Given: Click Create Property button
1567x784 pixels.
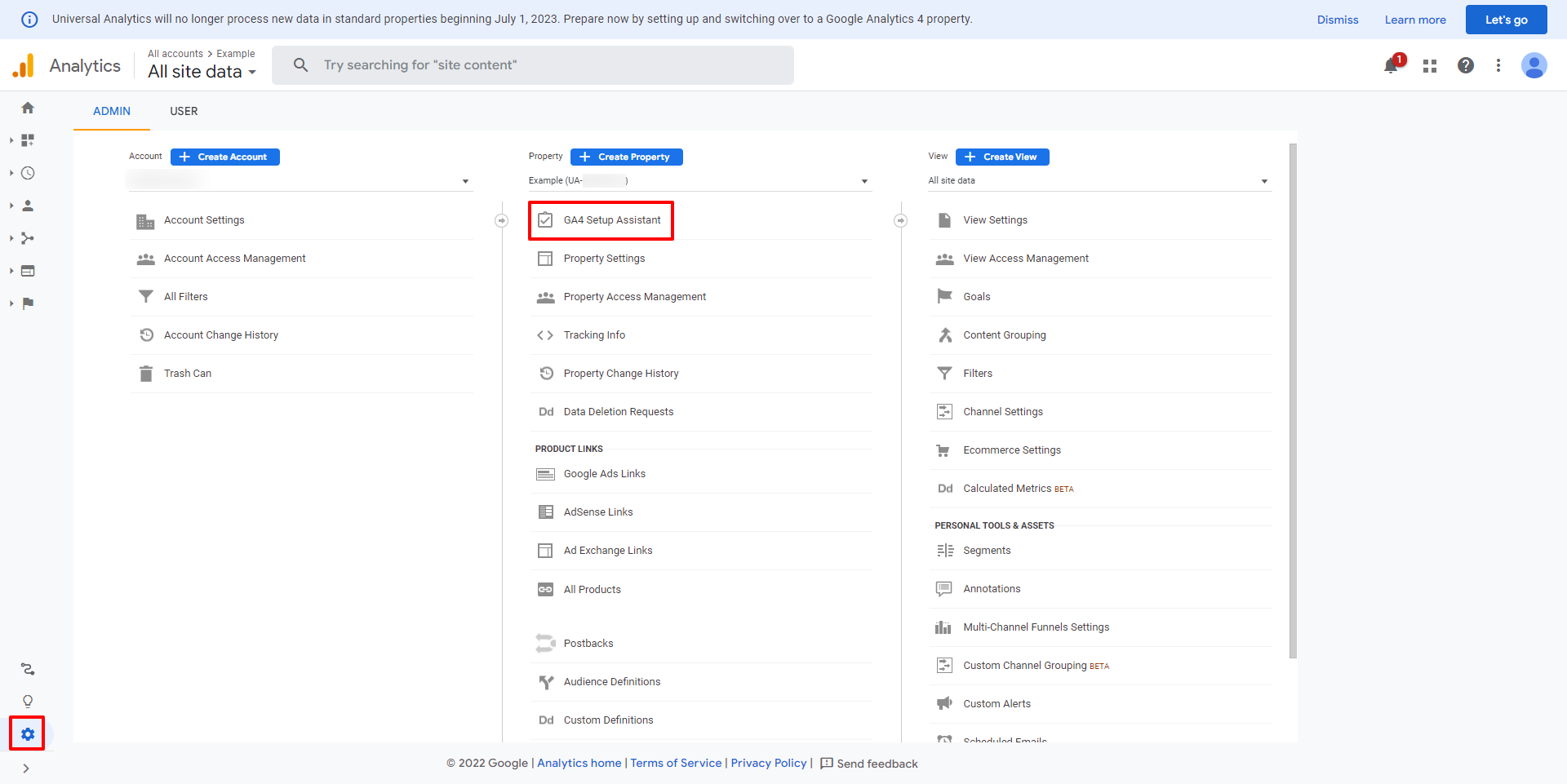Looking at the screenshot, I should [627, 157].
